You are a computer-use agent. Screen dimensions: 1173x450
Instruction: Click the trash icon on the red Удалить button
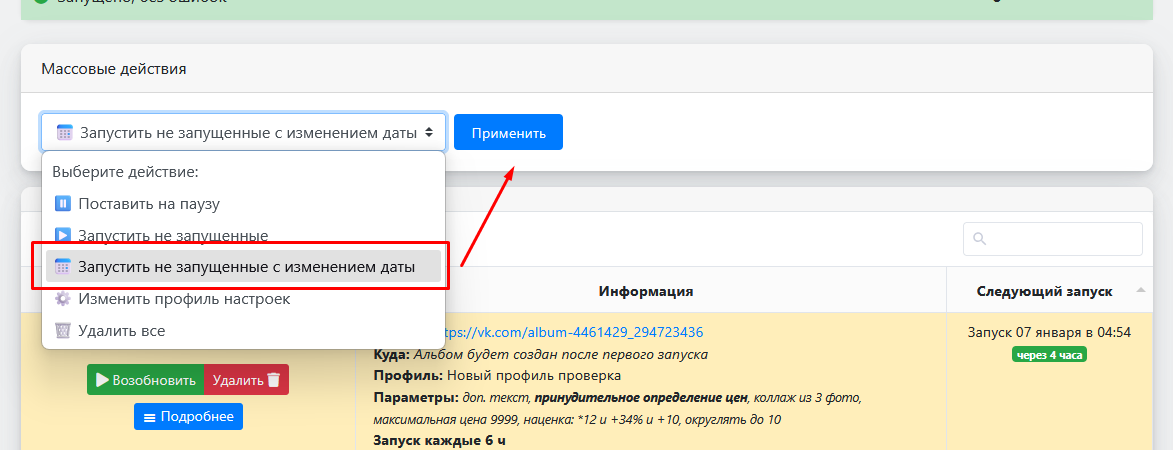tap(274, 380)
